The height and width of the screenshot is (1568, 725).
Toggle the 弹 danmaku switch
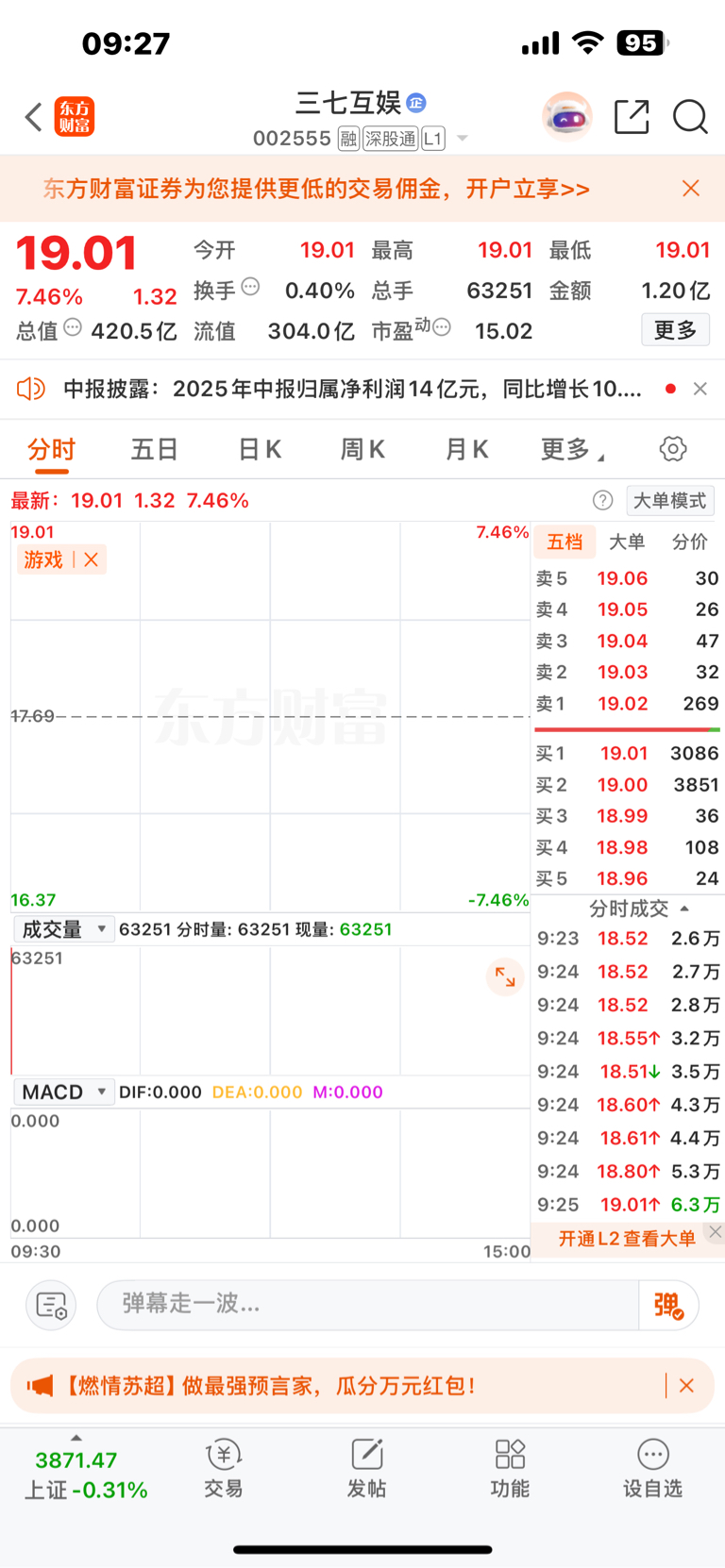pyautogui.click(x=668, y=1305)
